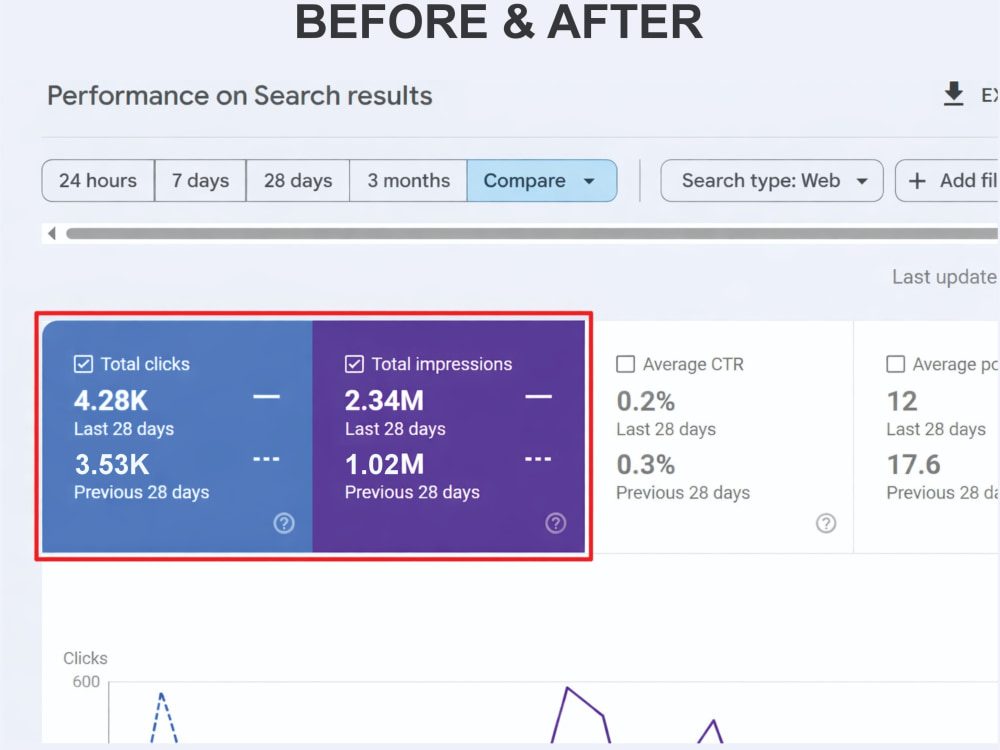Click the Last update text
This screenshot has width=1000, height=750.
point(944,277)
